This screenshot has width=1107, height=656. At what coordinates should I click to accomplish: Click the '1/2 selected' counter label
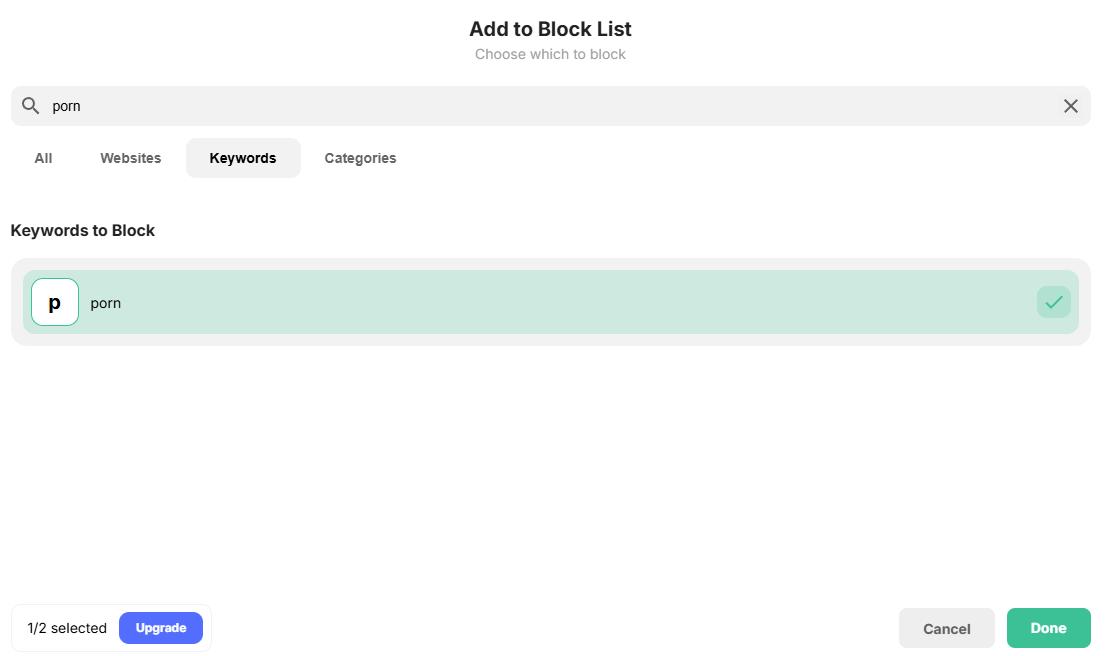(x=65, y=628)
